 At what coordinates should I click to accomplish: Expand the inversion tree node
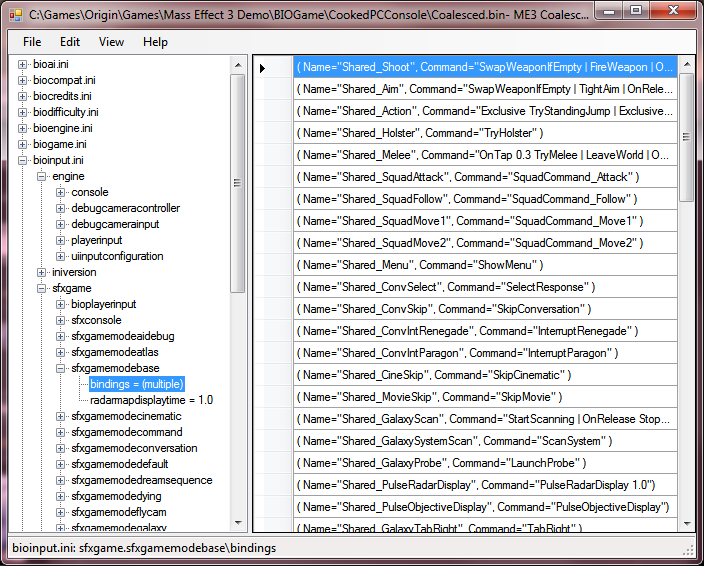click(x=42, y=272)
